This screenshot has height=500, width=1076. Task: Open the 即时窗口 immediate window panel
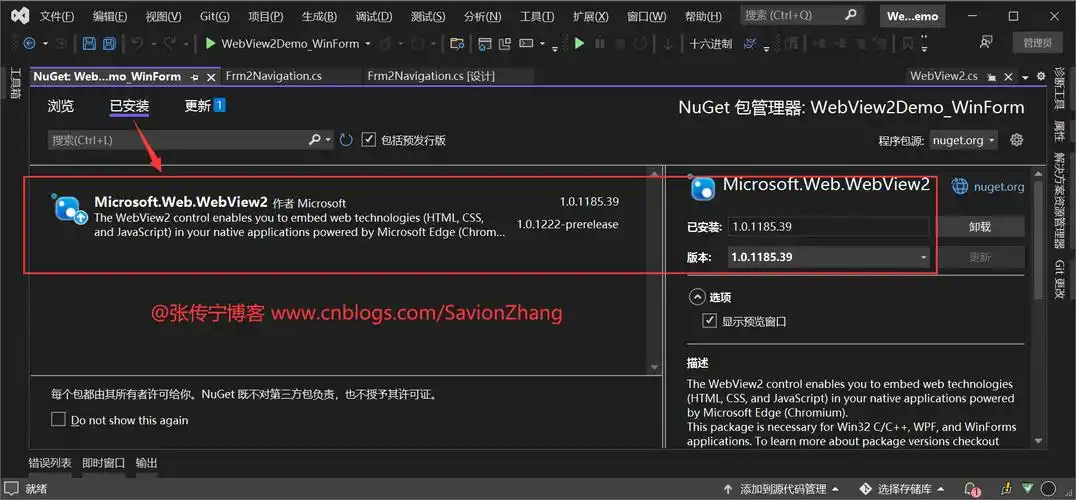104,463
